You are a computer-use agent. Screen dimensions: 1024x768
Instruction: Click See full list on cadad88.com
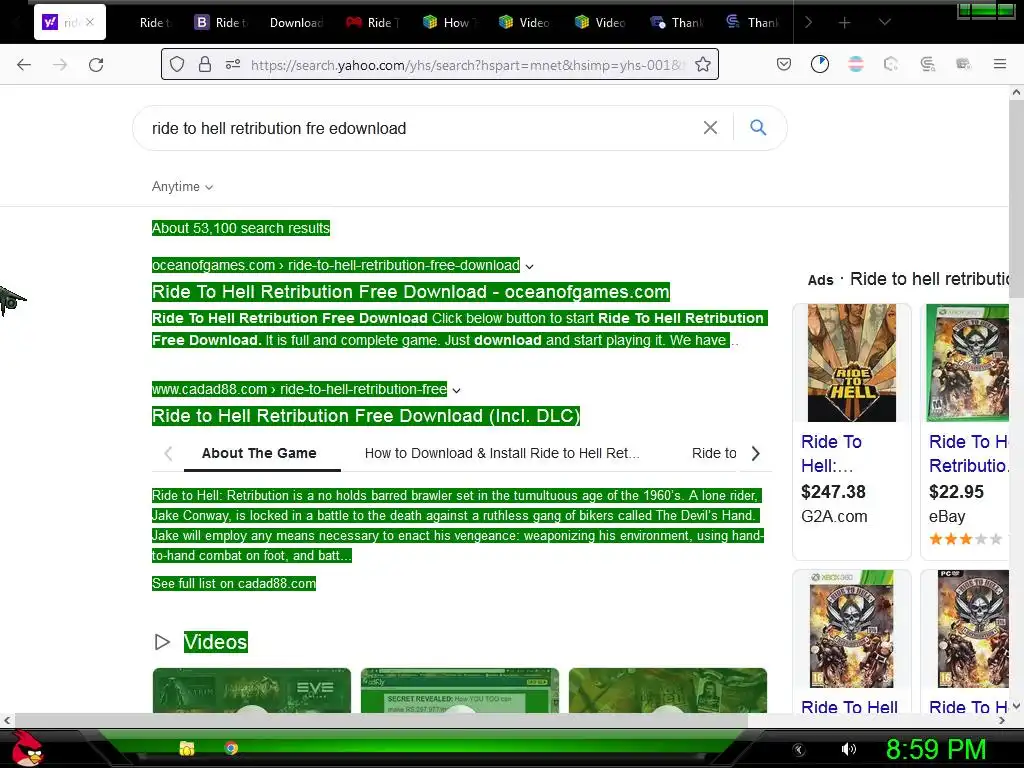tap(234, 583)
